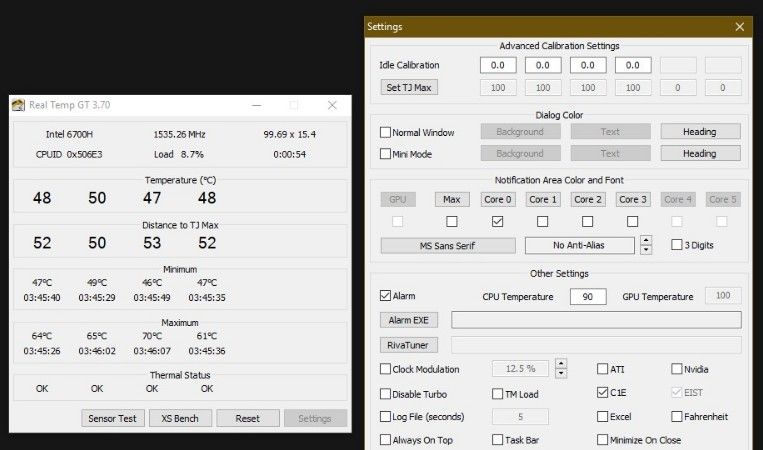Screen dimensions: 763x450
Task: Click the Normal Window Heading color button
Action: tap(699, 132)
